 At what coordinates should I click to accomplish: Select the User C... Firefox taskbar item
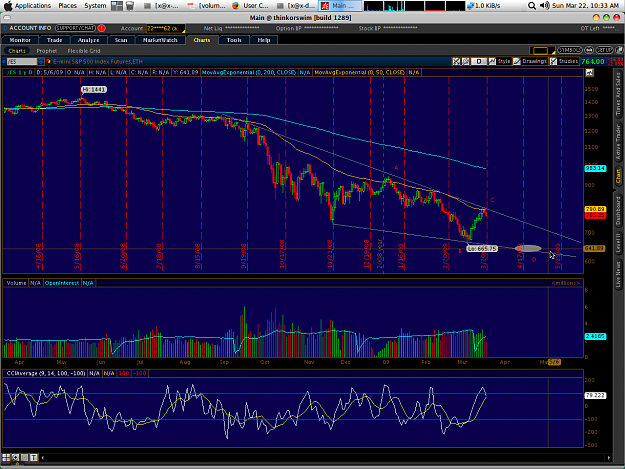tap(252, 6)
